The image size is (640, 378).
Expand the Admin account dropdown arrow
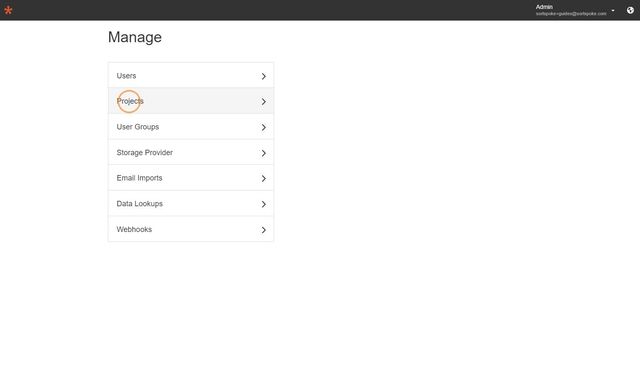tap(613, 11)
